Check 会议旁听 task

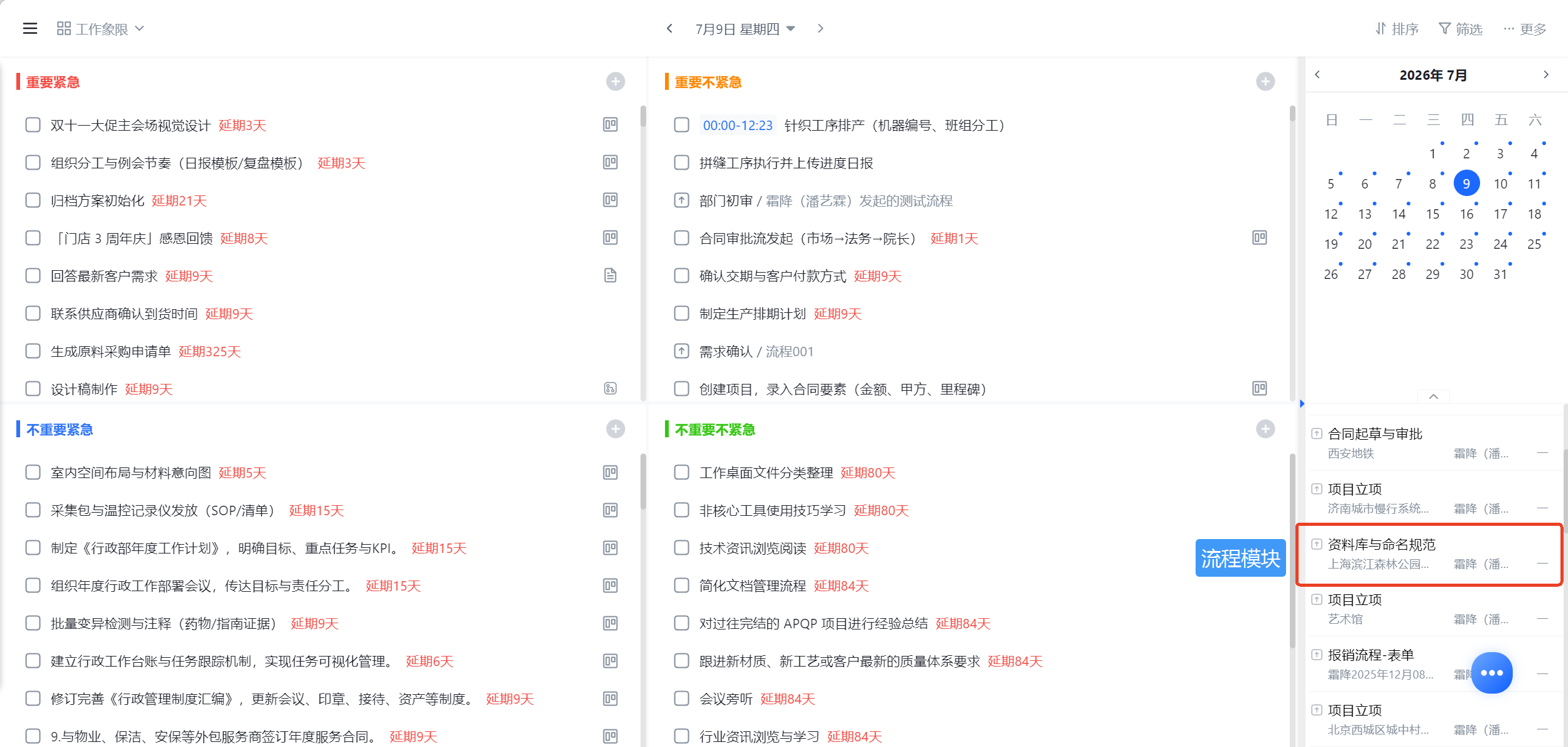[681, 699]
